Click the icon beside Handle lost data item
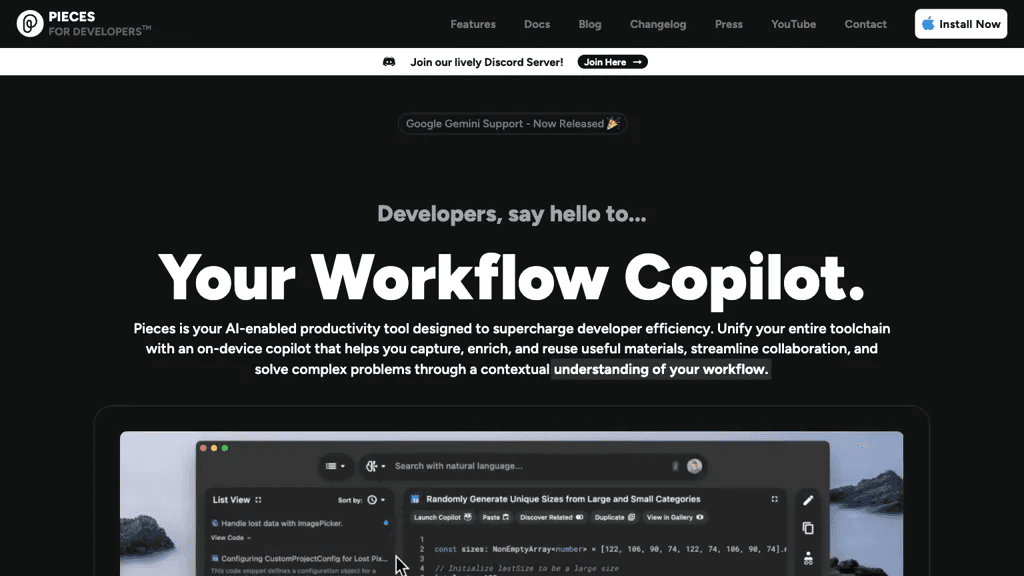The image size is (1024, 576). (215, 523)
